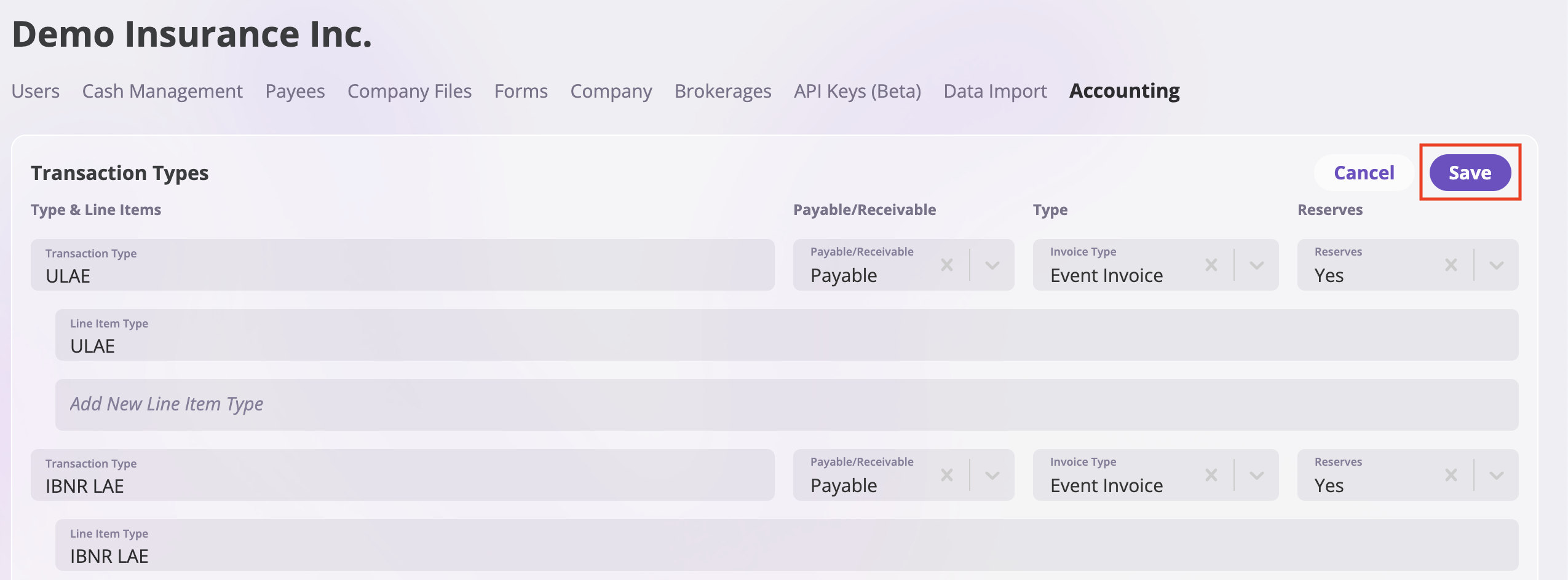
Task: Clear the ULAE Invoice Type selection
Action: 1211,265
